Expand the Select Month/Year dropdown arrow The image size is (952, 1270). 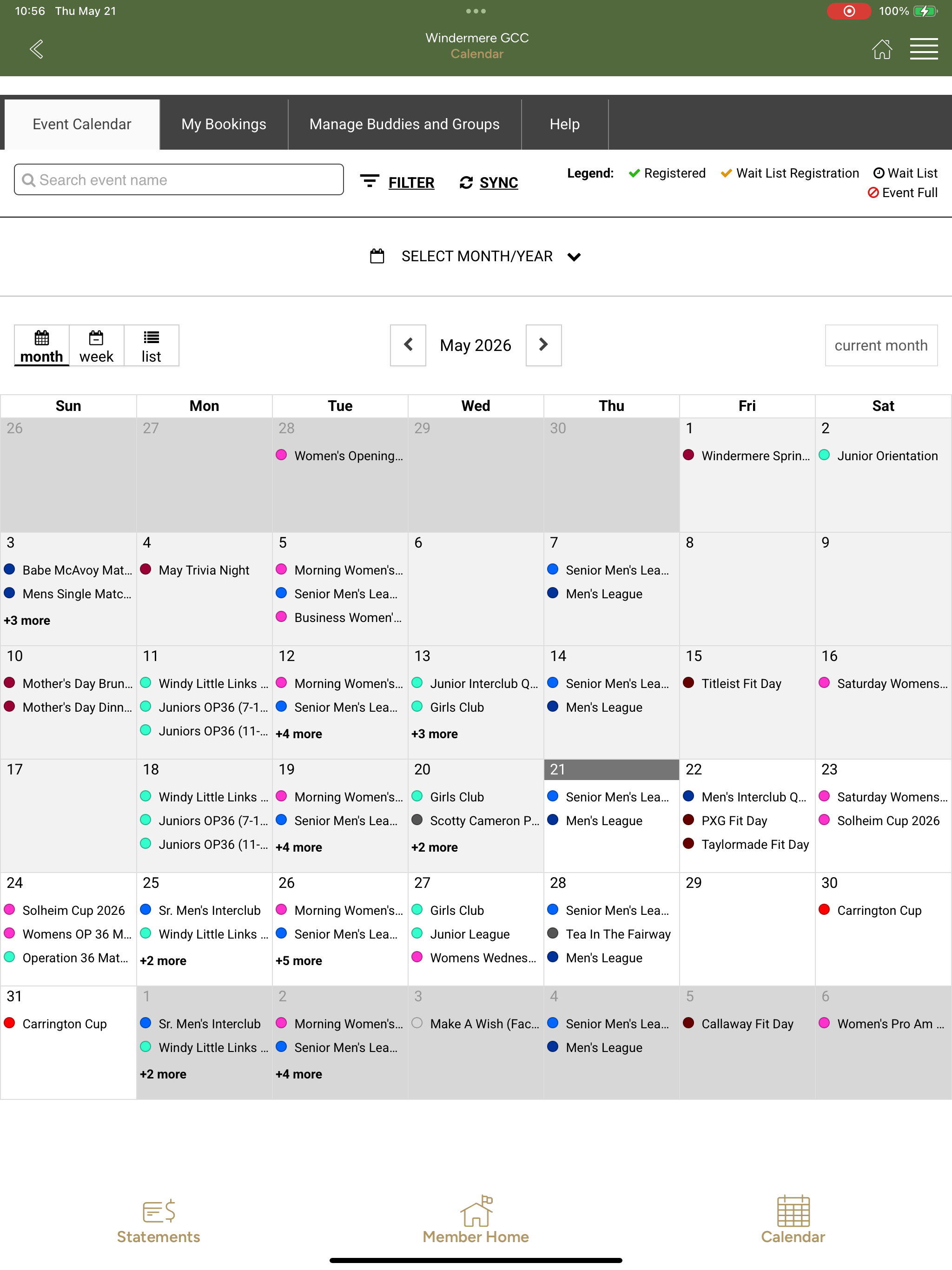574,257
